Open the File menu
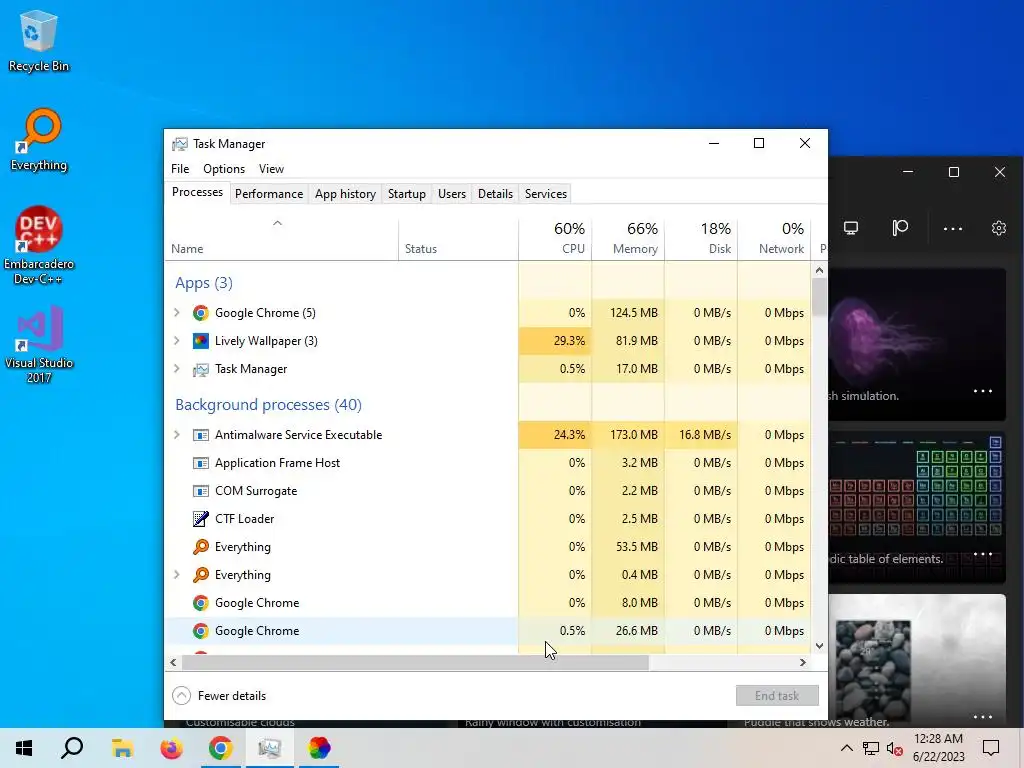Image resolution: width=1024 pixels, height=768 pixels. point(180,168)
